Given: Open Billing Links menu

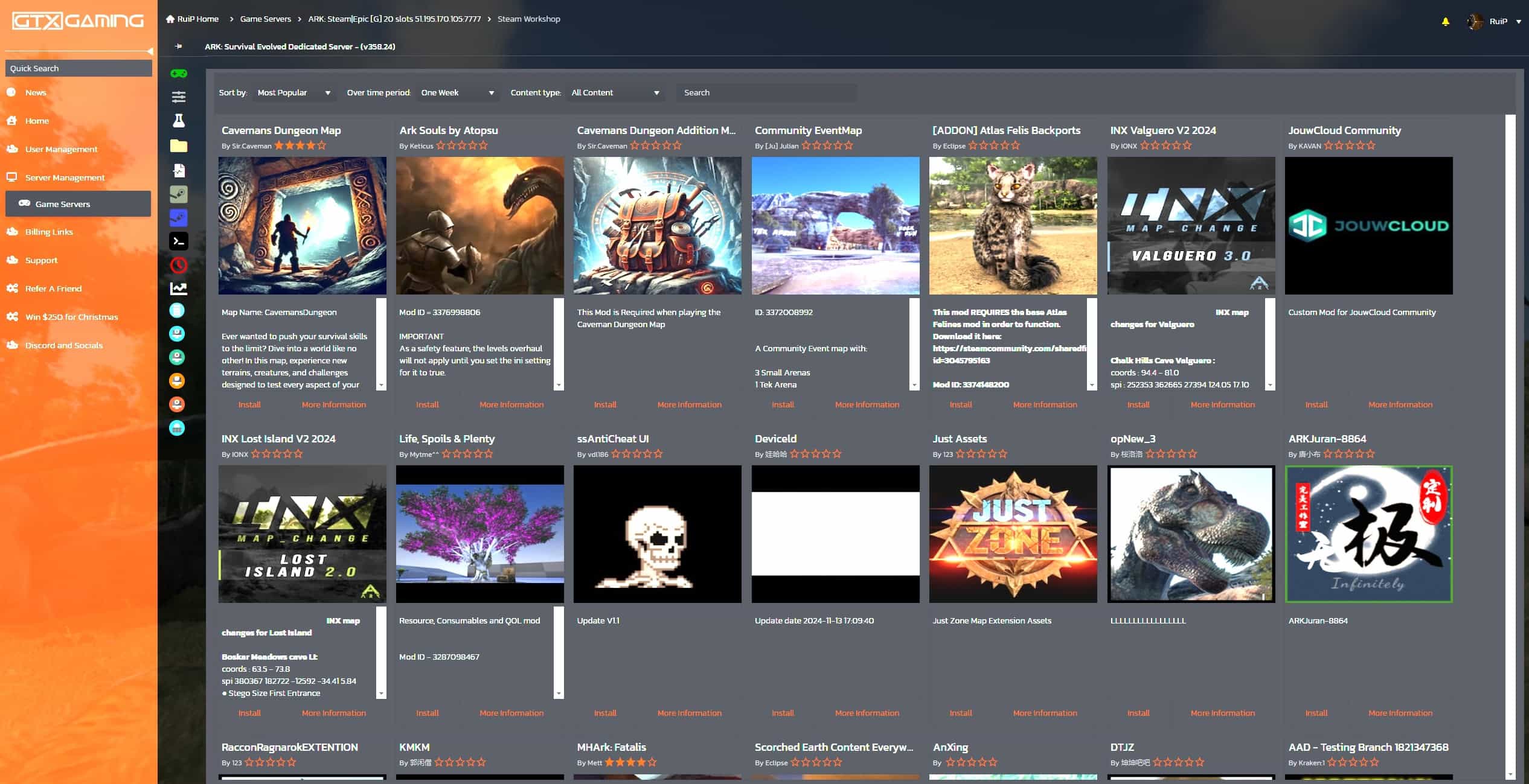Looking at the screenshot, I should [x=49, y=232].
